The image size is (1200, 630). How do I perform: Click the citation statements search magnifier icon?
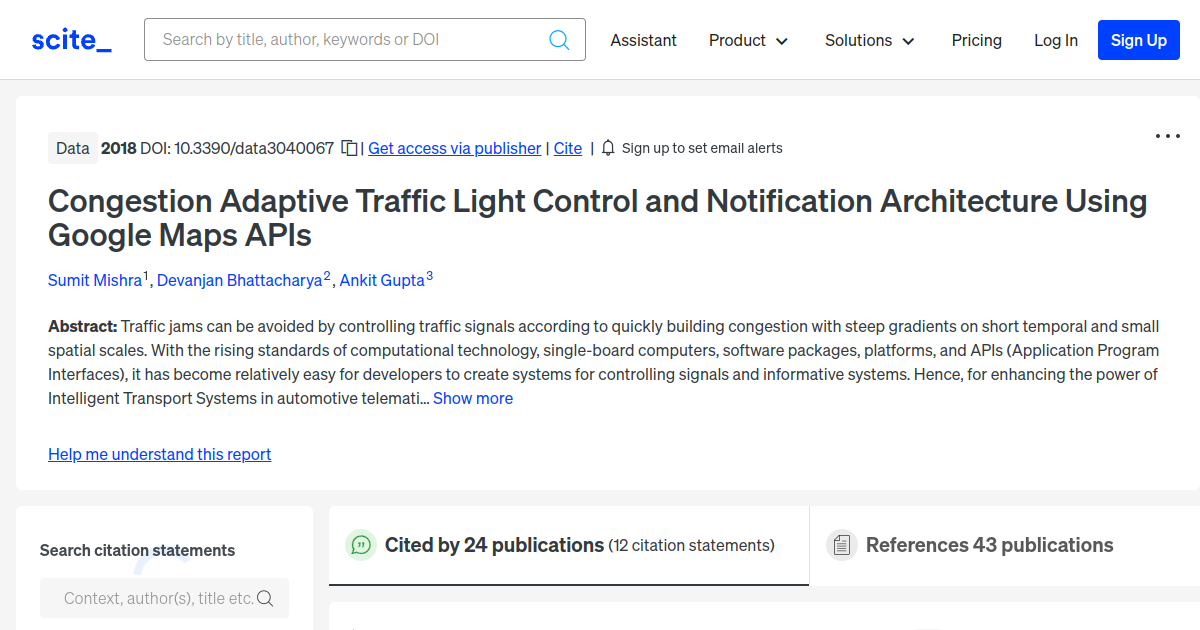pyautogui.click(x=265, y=598)
